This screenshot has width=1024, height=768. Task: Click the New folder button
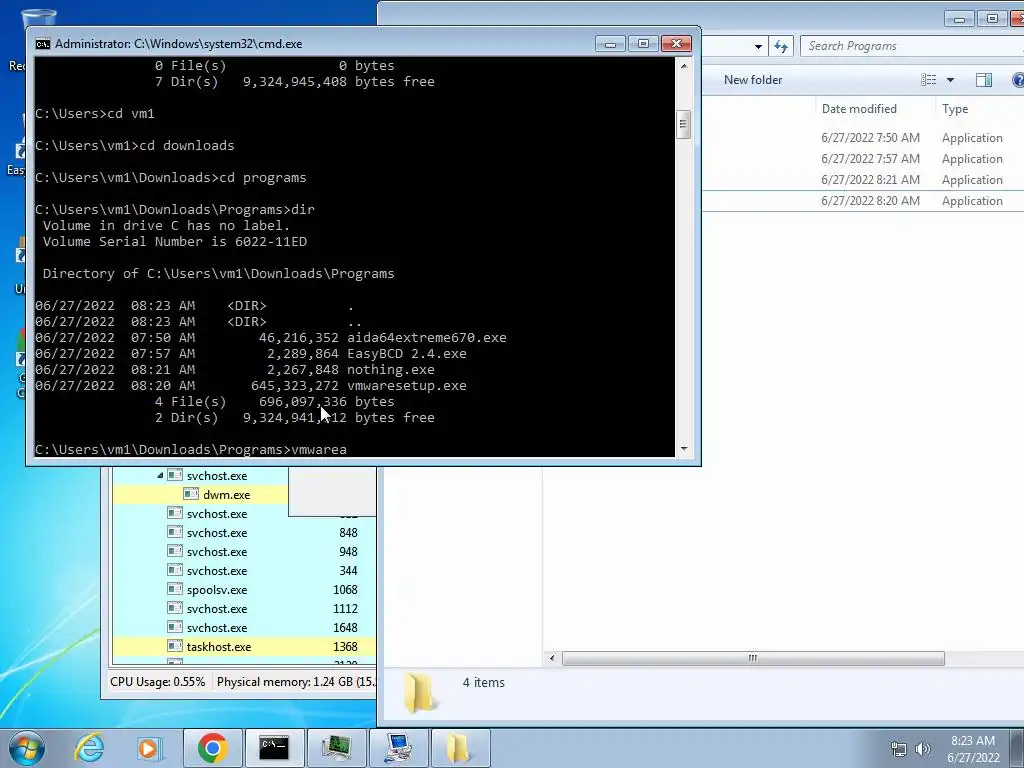pyautogui.click(x=752, y=80)
